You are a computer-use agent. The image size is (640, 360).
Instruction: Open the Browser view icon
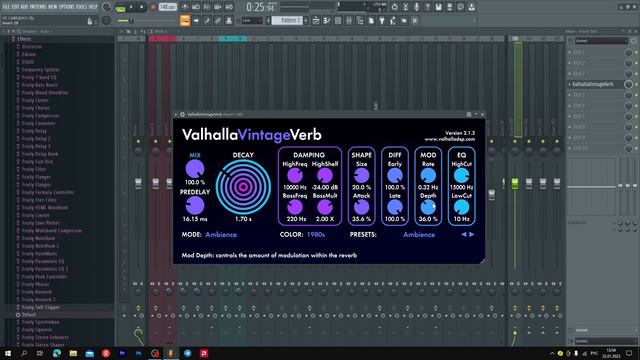pos(360,20)
